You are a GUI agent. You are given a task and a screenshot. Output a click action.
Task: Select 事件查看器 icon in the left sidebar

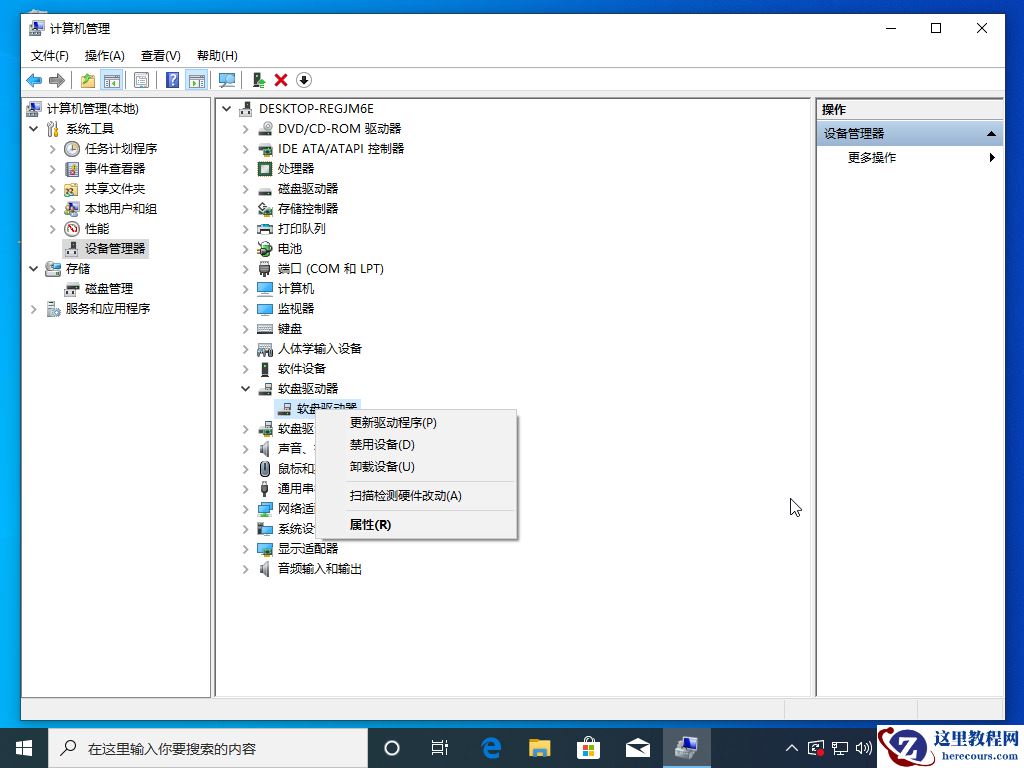point(72,168)
